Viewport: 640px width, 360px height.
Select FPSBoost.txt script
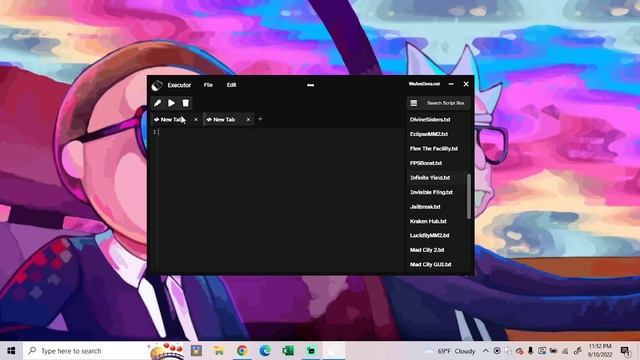[x=426, y=163]
